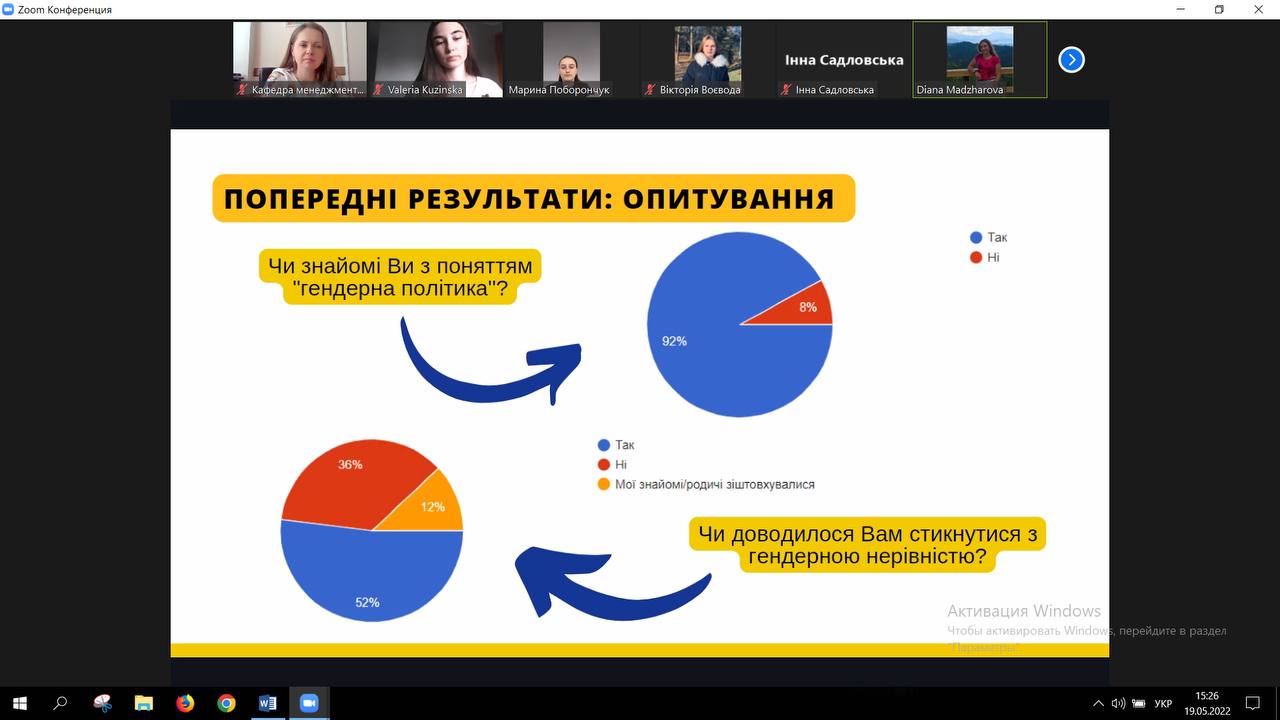Open File Explorer from the taskbar
Screen dimensions: 1280x720
(144, 703)
